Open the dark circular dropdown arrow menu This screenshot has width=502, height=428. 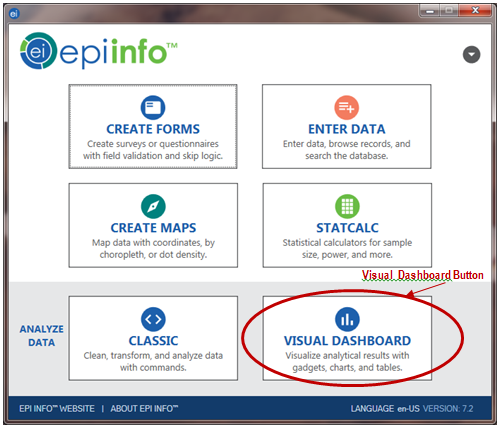coord(471,55)
